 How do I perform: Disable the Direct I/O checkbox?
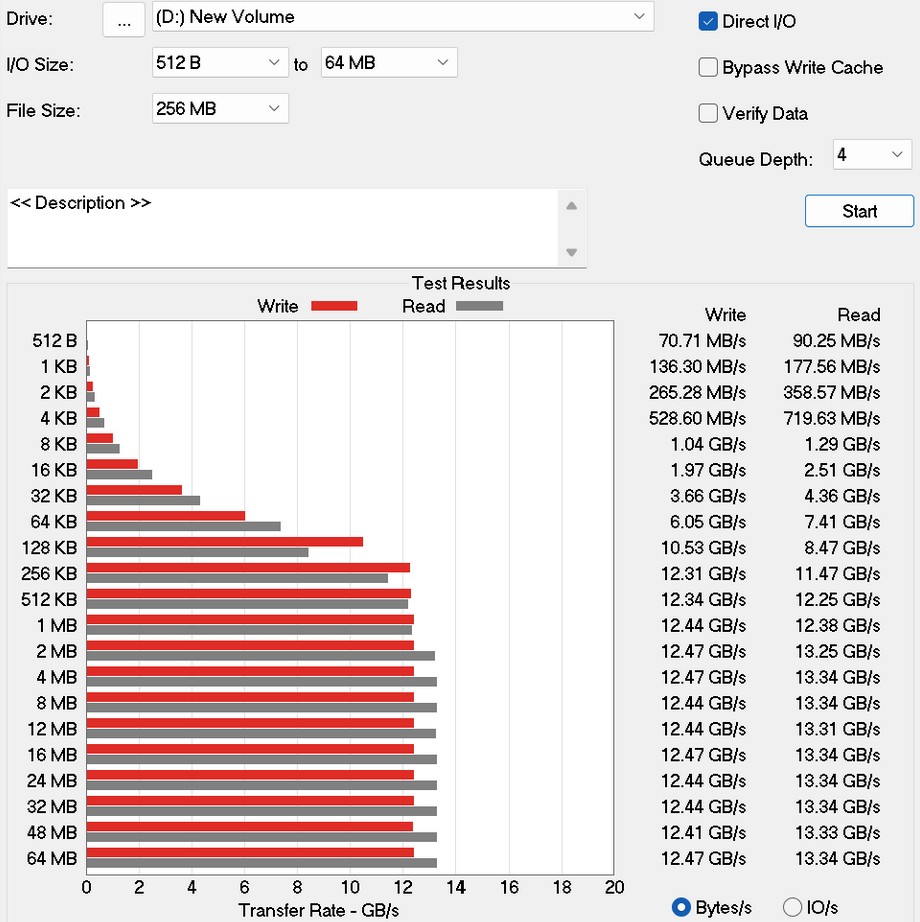[708, 22]
